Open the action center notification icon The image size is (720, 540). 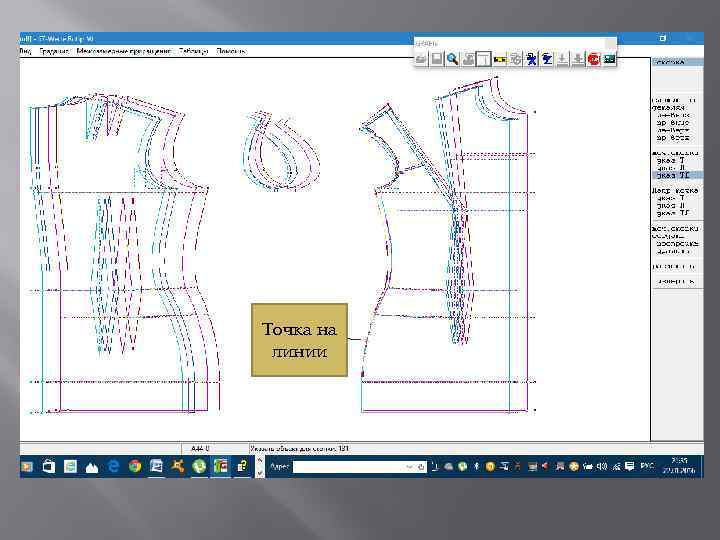[630, 467]
